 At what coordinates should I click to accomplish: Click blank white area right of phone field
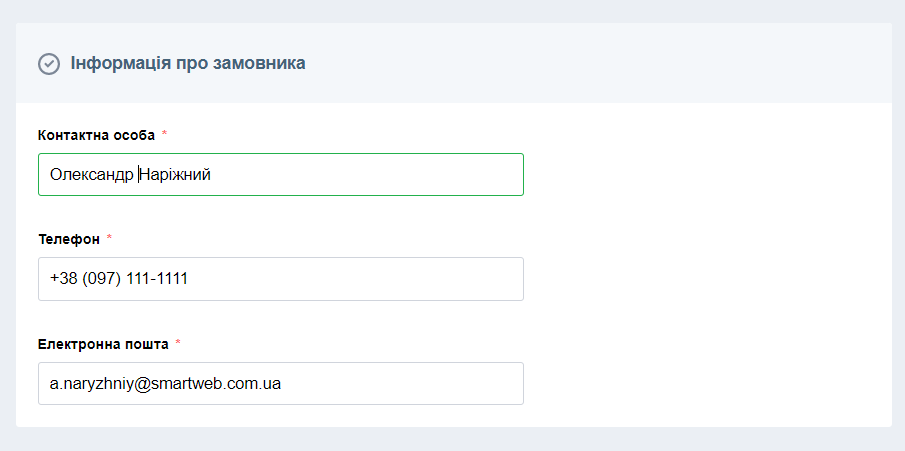pyautogui.click(x=700, y=279)
